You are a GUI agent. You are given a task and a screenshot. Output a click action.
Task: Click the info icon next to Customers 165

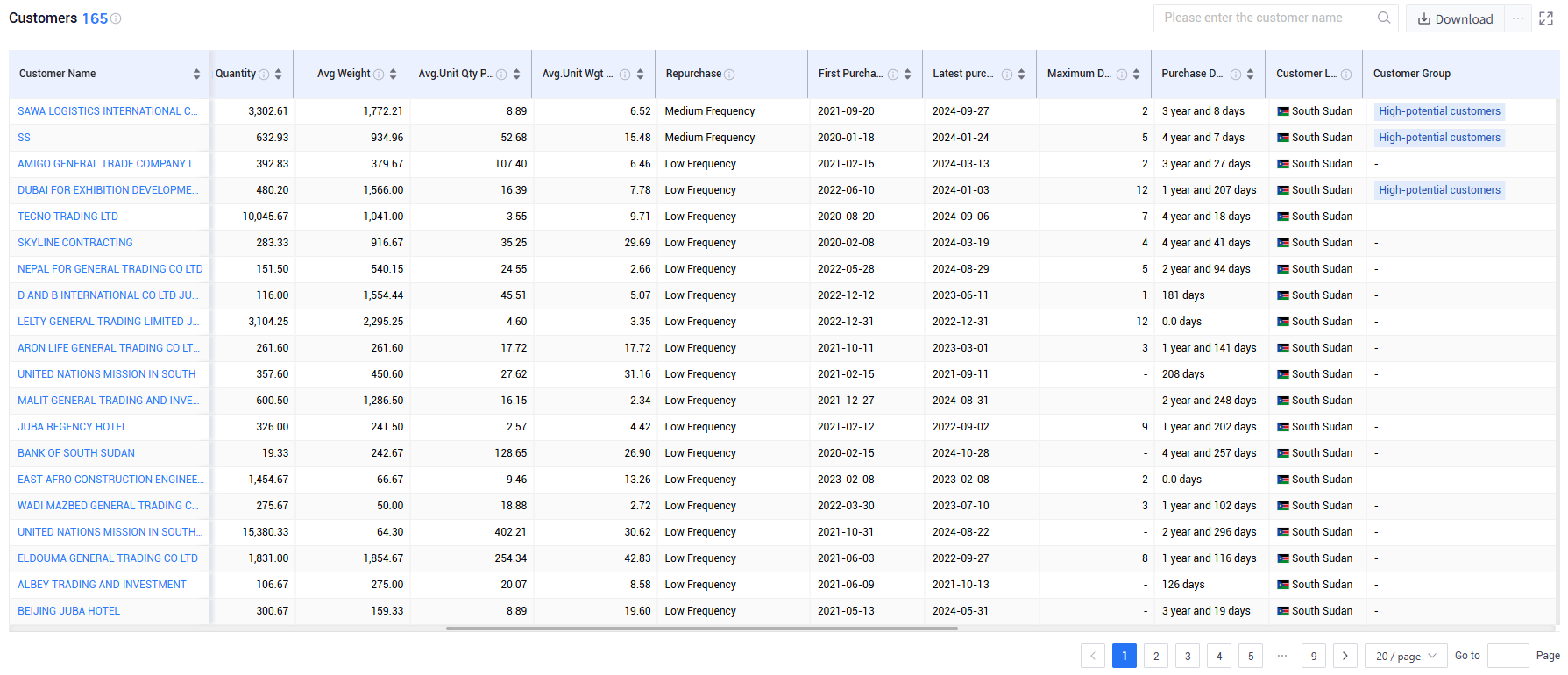(x=116, y=18)
